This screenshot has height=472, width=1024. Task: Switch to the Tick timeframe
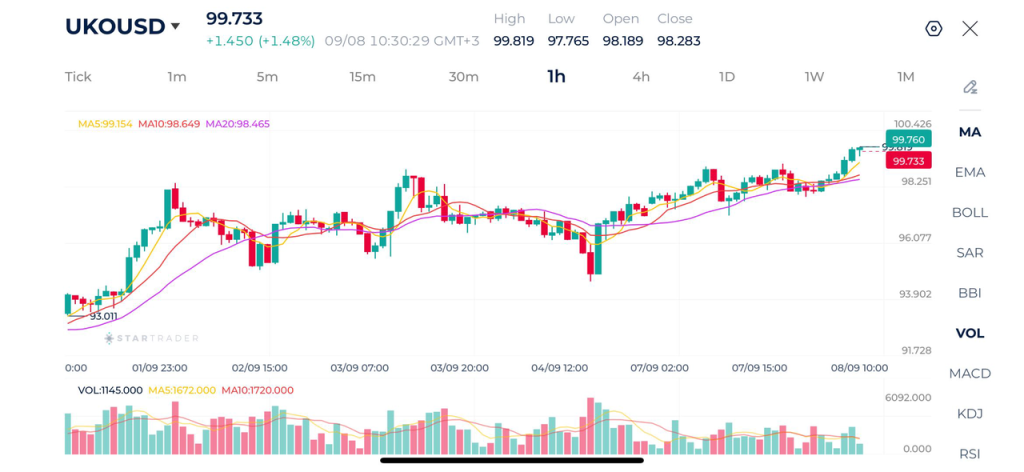pyautogui.click(x=78, y=77)
